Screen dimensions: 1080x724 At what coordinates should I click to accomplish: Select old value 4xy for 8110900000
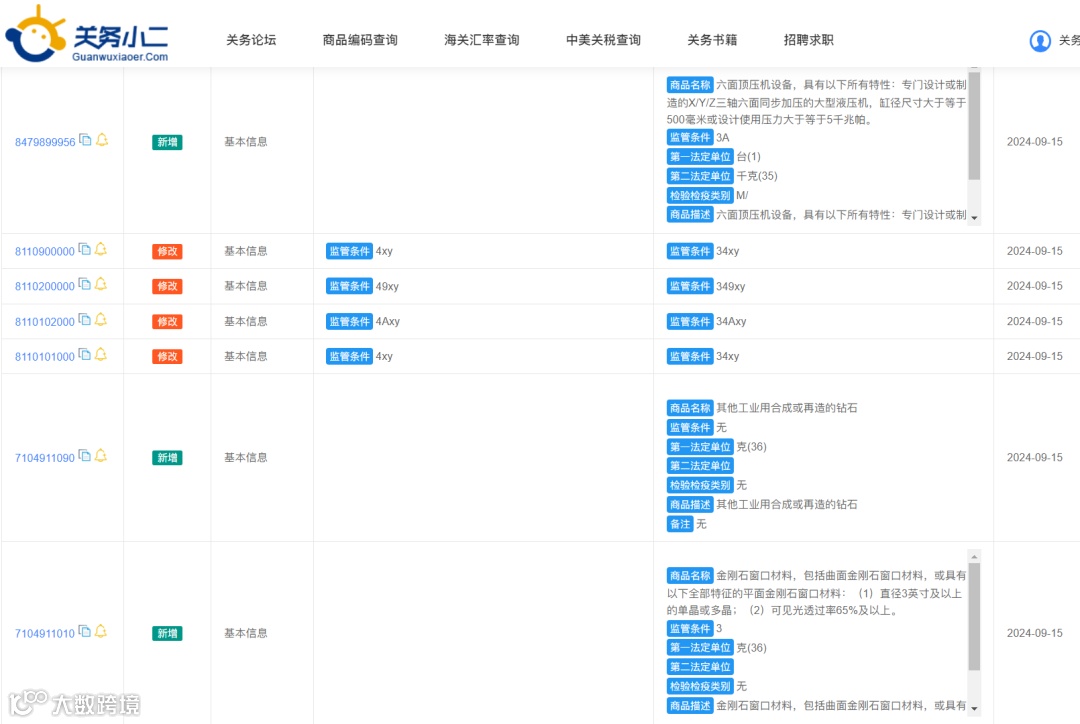tap(384, 251)
